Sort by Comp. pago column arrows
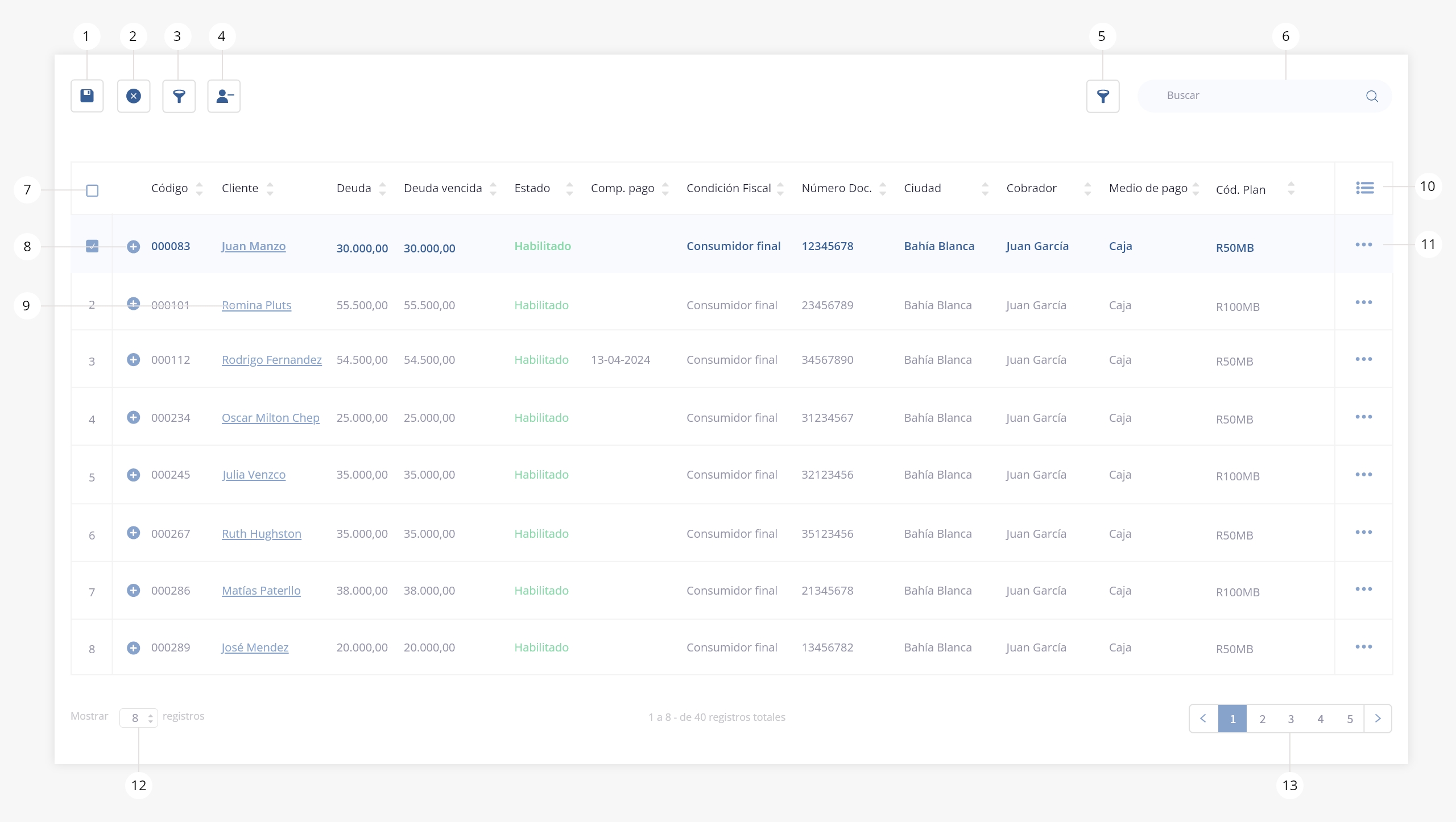The image size is (1456, 822). click(665, 189)
